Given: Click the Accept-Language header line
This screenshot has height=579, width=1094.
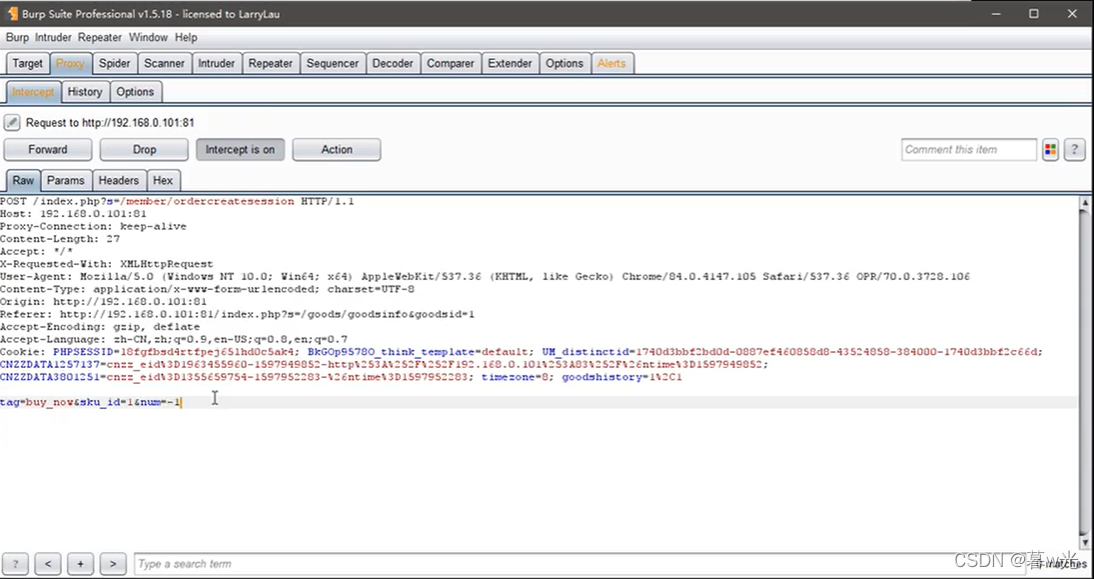Looking at the screenshot, I should [174, 339].
